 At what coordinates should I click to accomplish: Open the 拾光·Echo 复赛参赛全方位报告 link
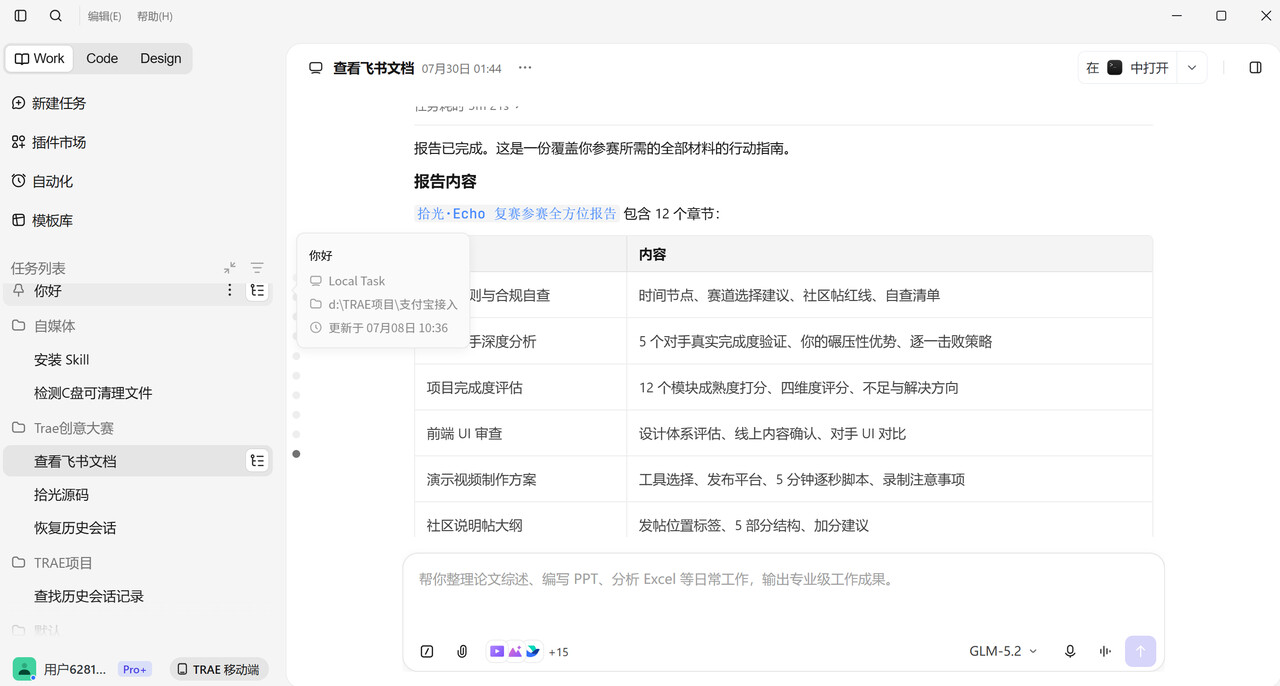pos(517,213)
